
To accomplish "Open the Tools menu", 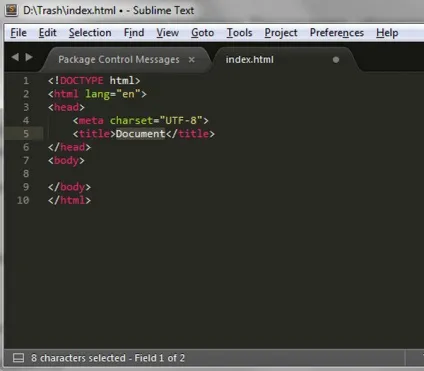I will tap(239, 33).
